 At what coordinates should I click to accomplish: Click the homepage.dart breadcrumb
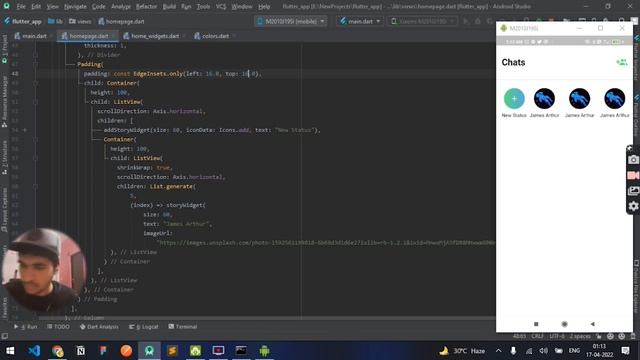coord(121,21)
